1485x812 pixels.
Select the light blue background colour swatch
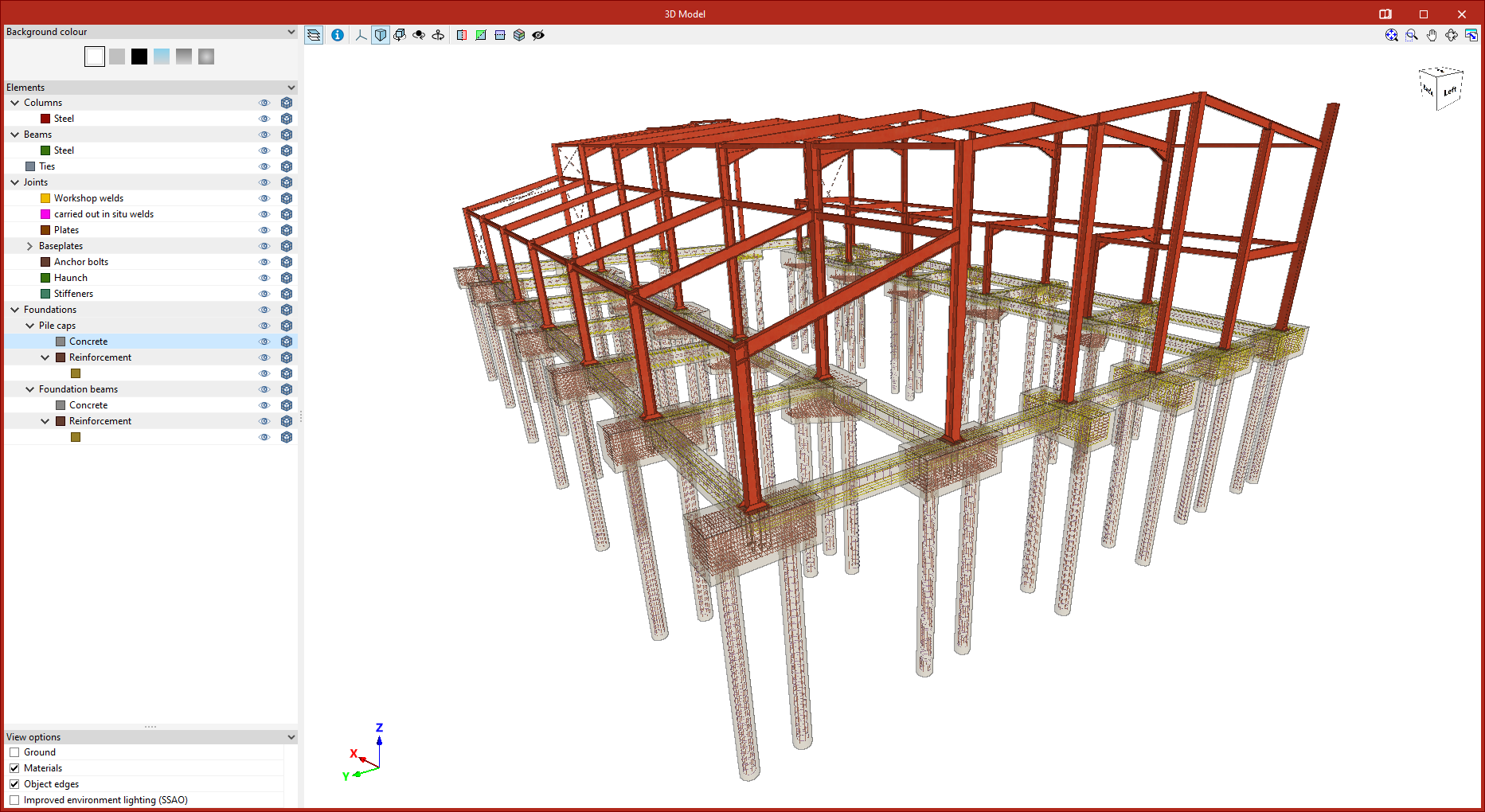[x=162, y=57]
